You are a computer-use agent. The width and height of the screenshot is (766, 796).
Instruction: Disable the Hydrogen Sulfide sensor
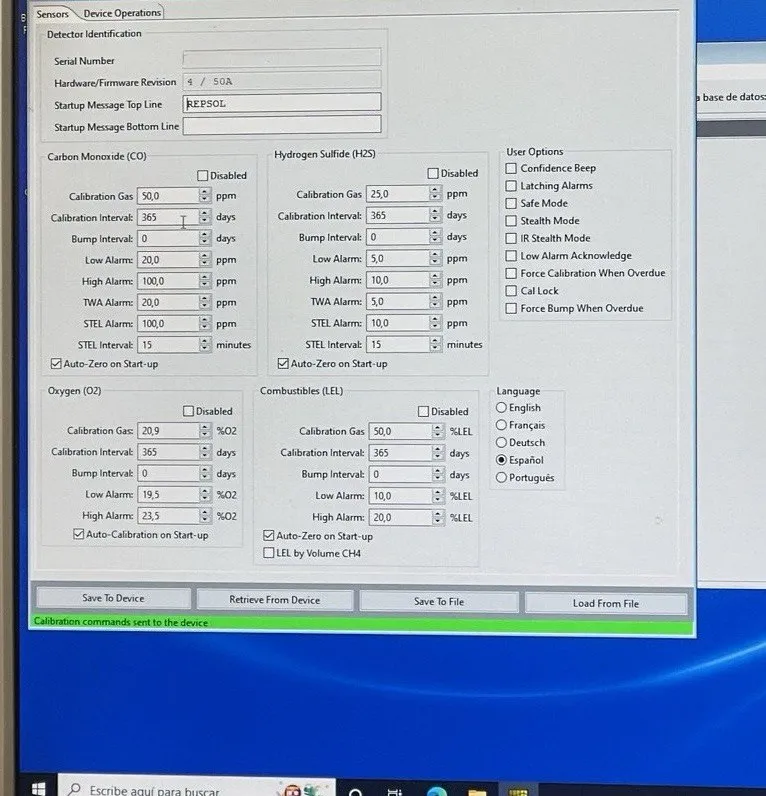433,174
